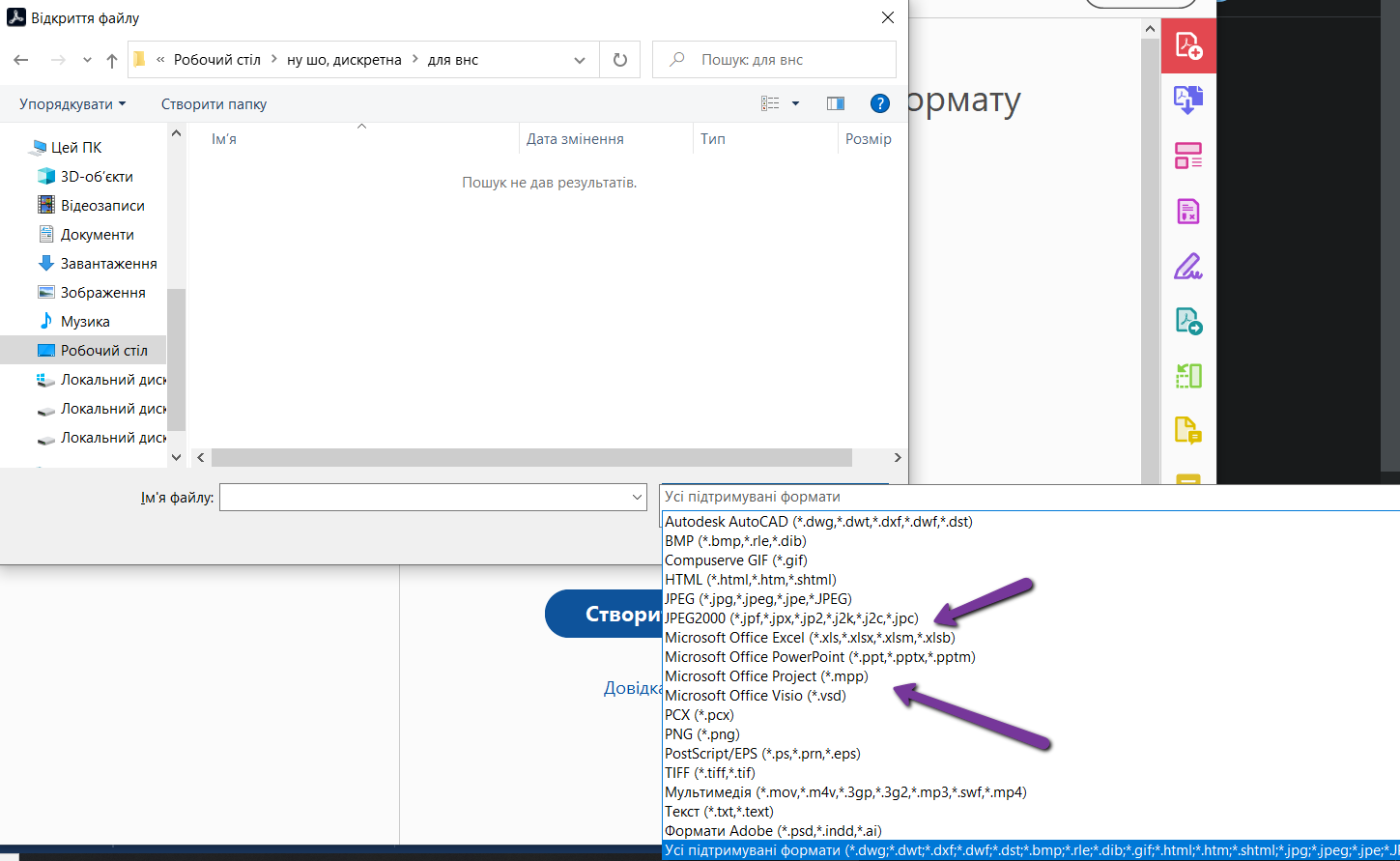The image size is (1400, 861).
Task: Expand the file name combo box
Action: coord(635,497)
